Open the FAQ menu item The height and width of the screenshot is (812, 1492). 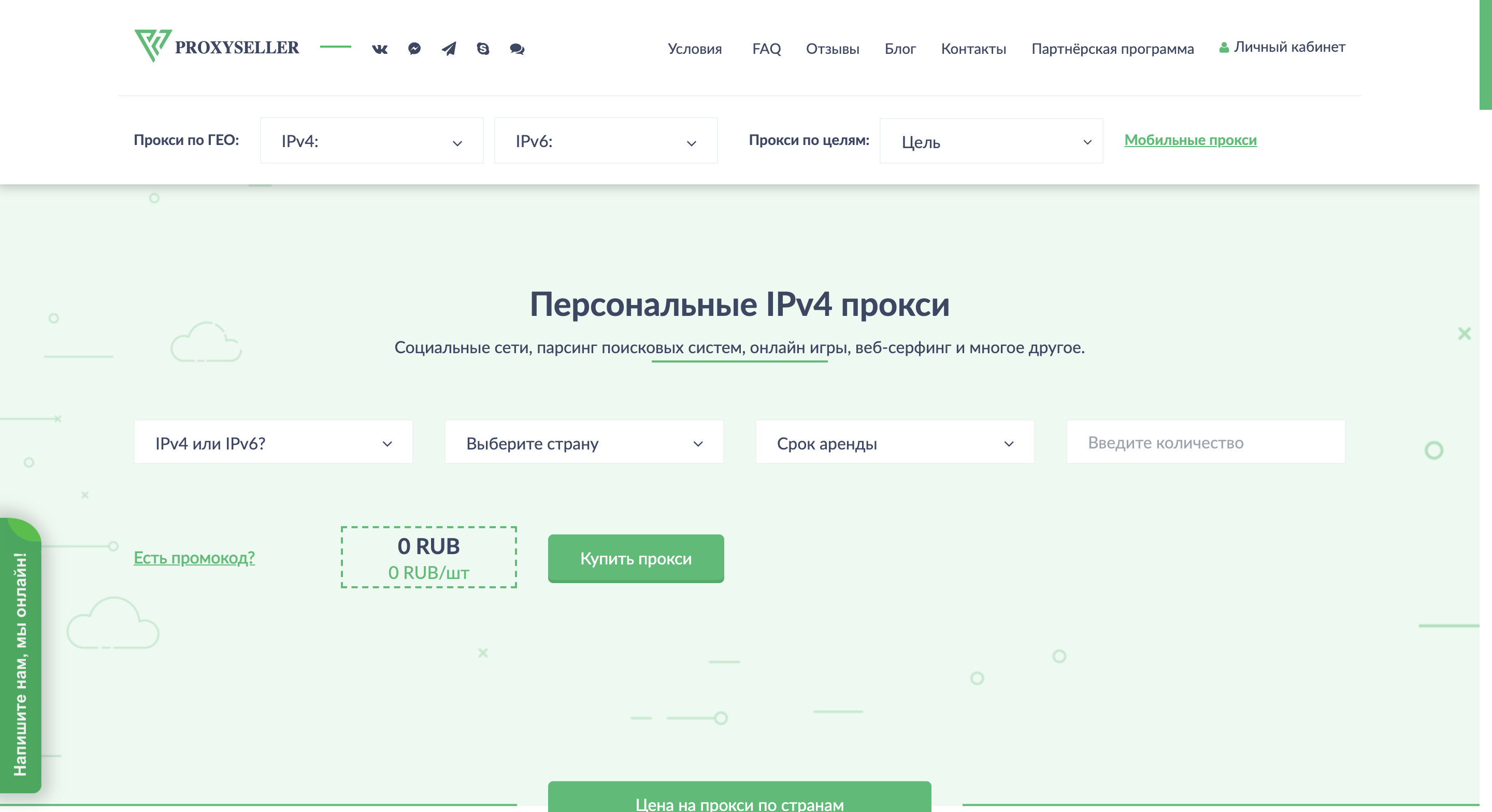tap(766, 49)
